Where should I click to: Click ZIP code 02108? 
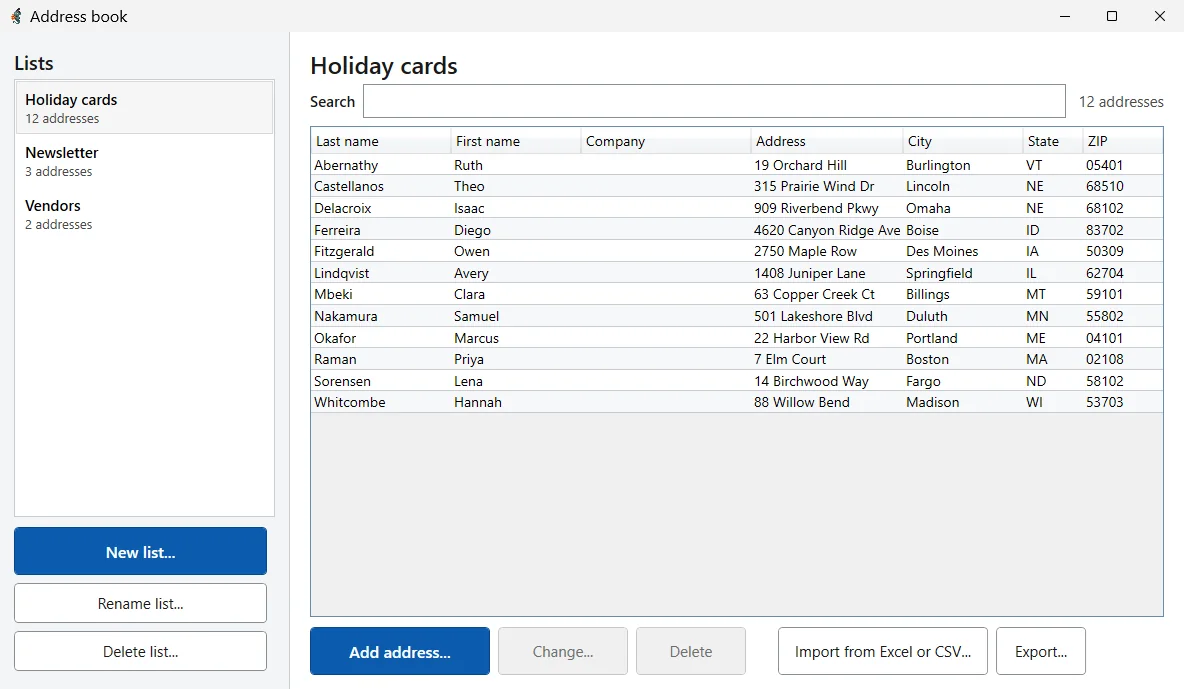pos(1105,359)
